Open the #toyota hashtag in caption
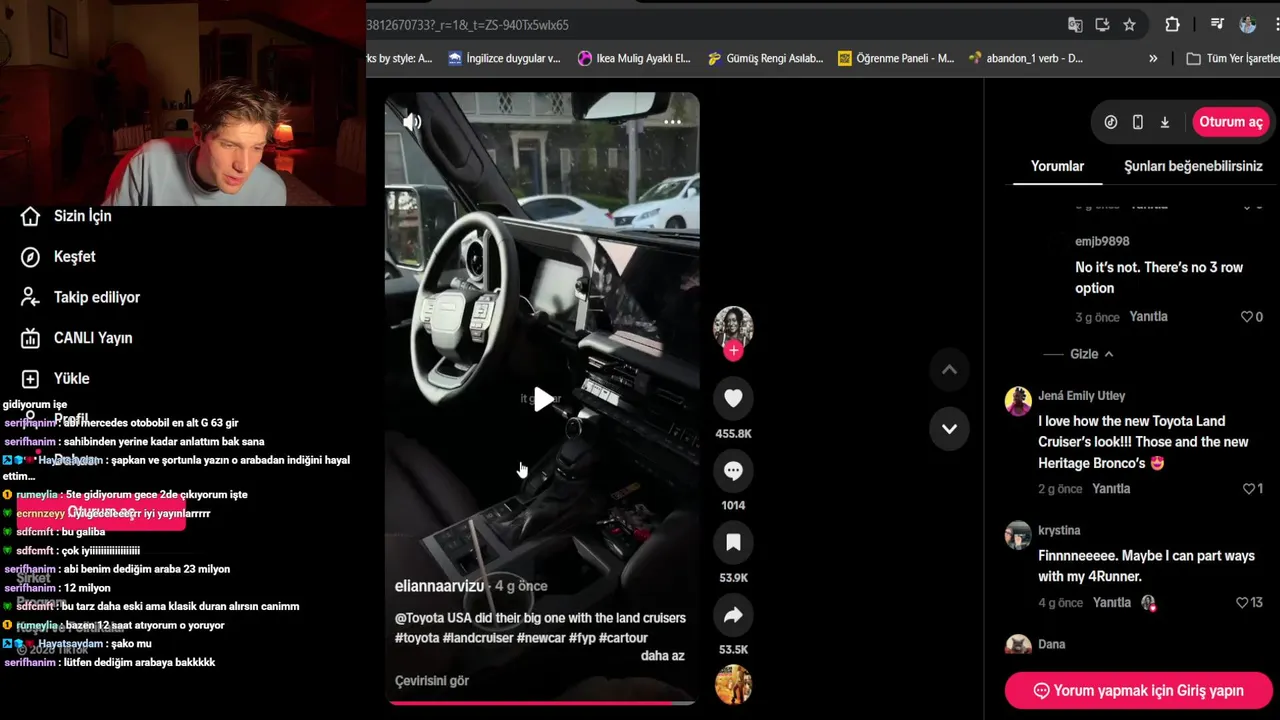The width and height of the screenshot is (1280, 720). pos(417,638)
